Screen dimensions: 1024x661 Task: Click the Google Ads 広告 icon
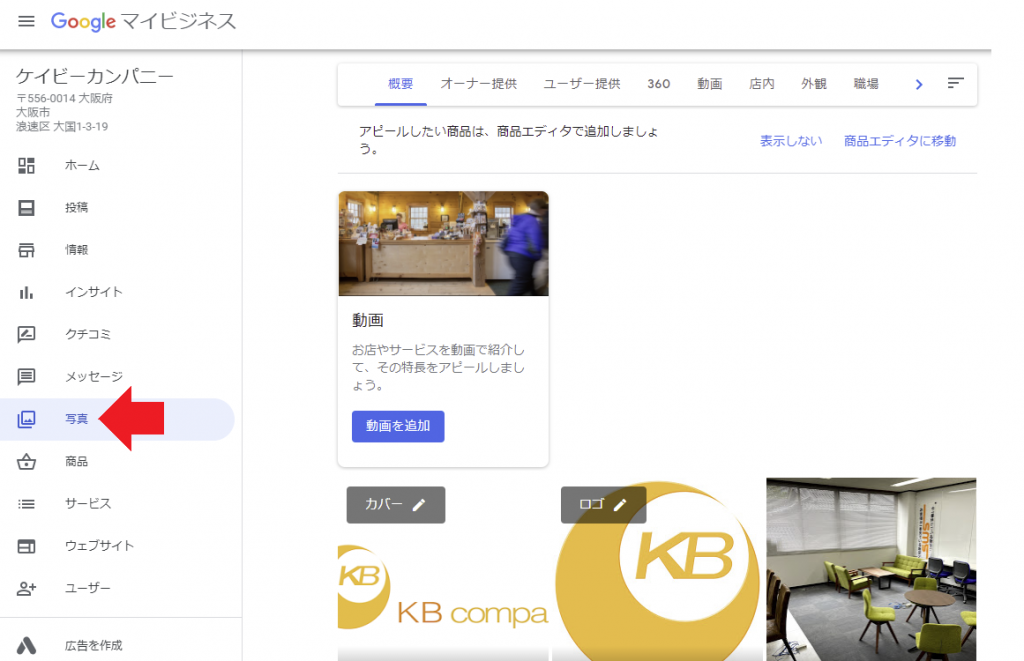tap(26, 645)
